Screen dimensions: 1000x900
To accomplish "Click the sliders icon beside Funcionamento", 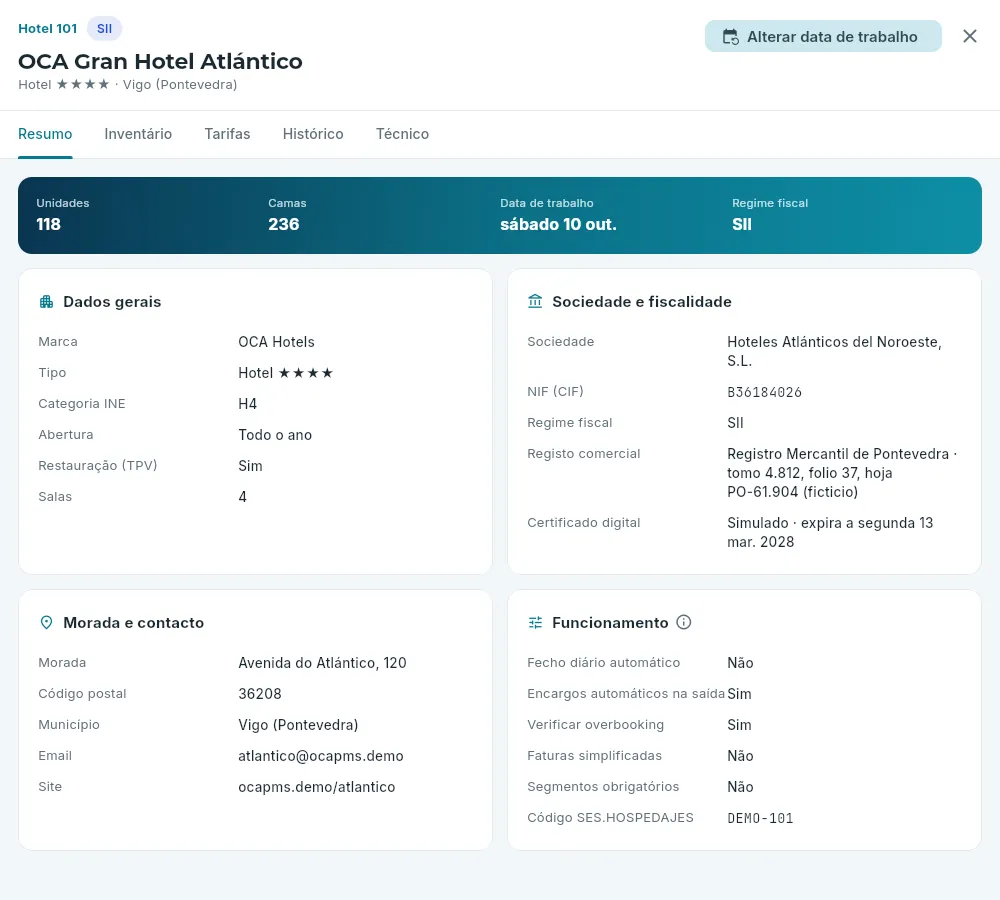I will point(535,623).
